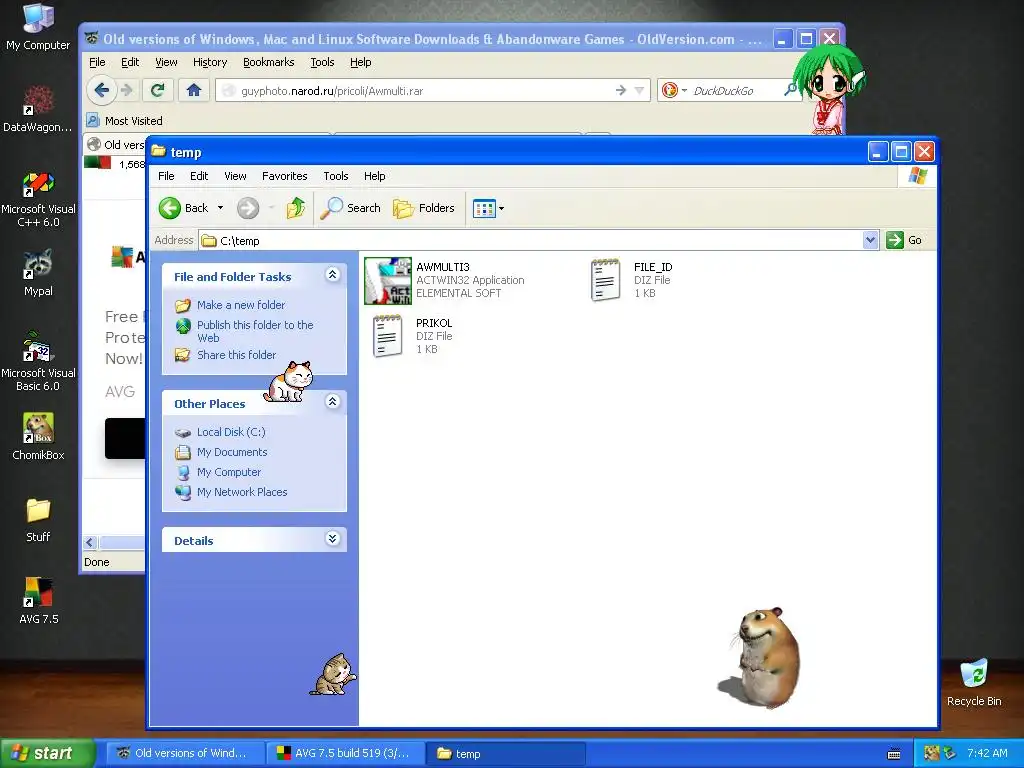Click the Go button next to address
The image size is (1024, 768).
(x=904, y=240)
